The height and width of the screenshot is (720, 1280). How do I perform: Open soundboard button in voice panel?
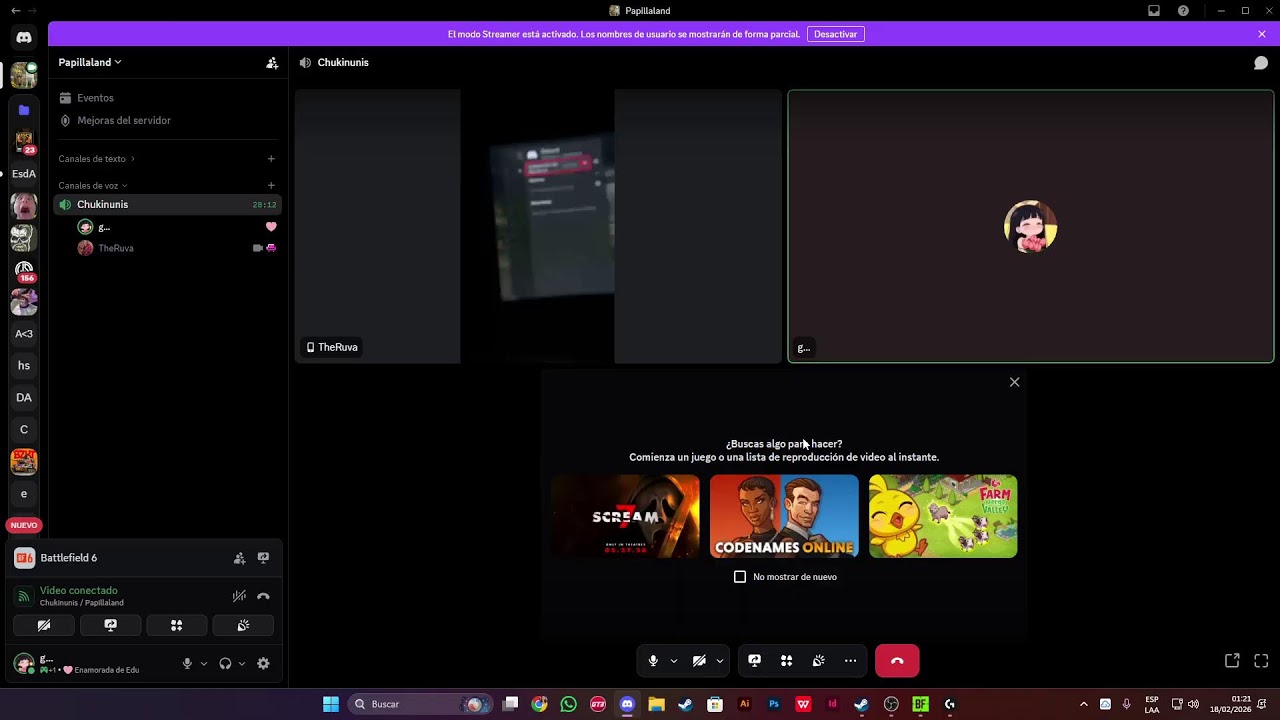coord(243,626)
